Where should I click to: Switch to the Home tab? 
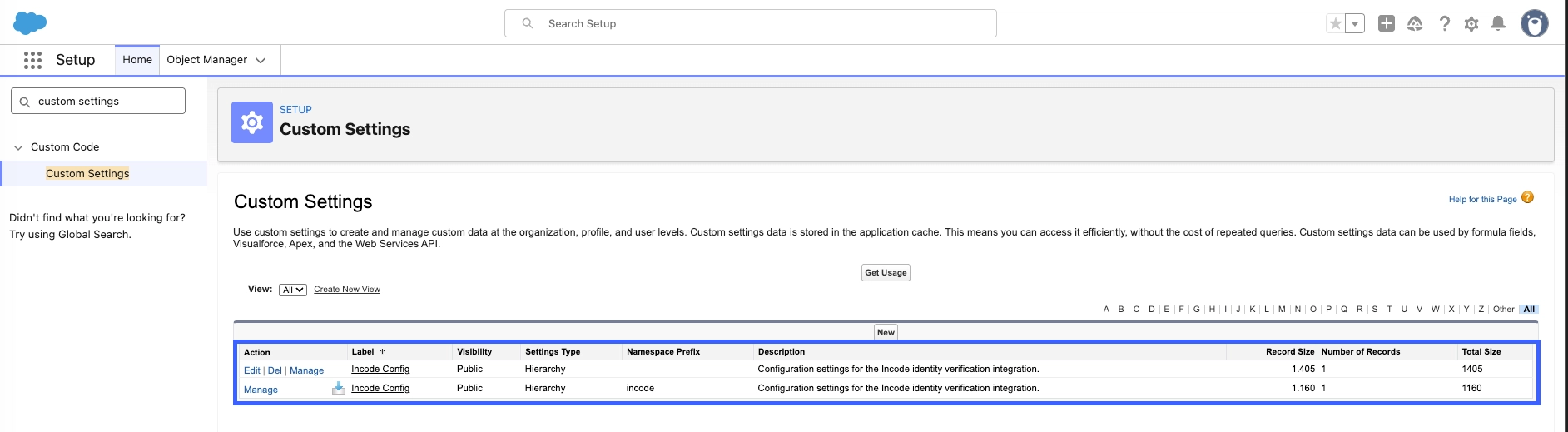coord(137,60)
